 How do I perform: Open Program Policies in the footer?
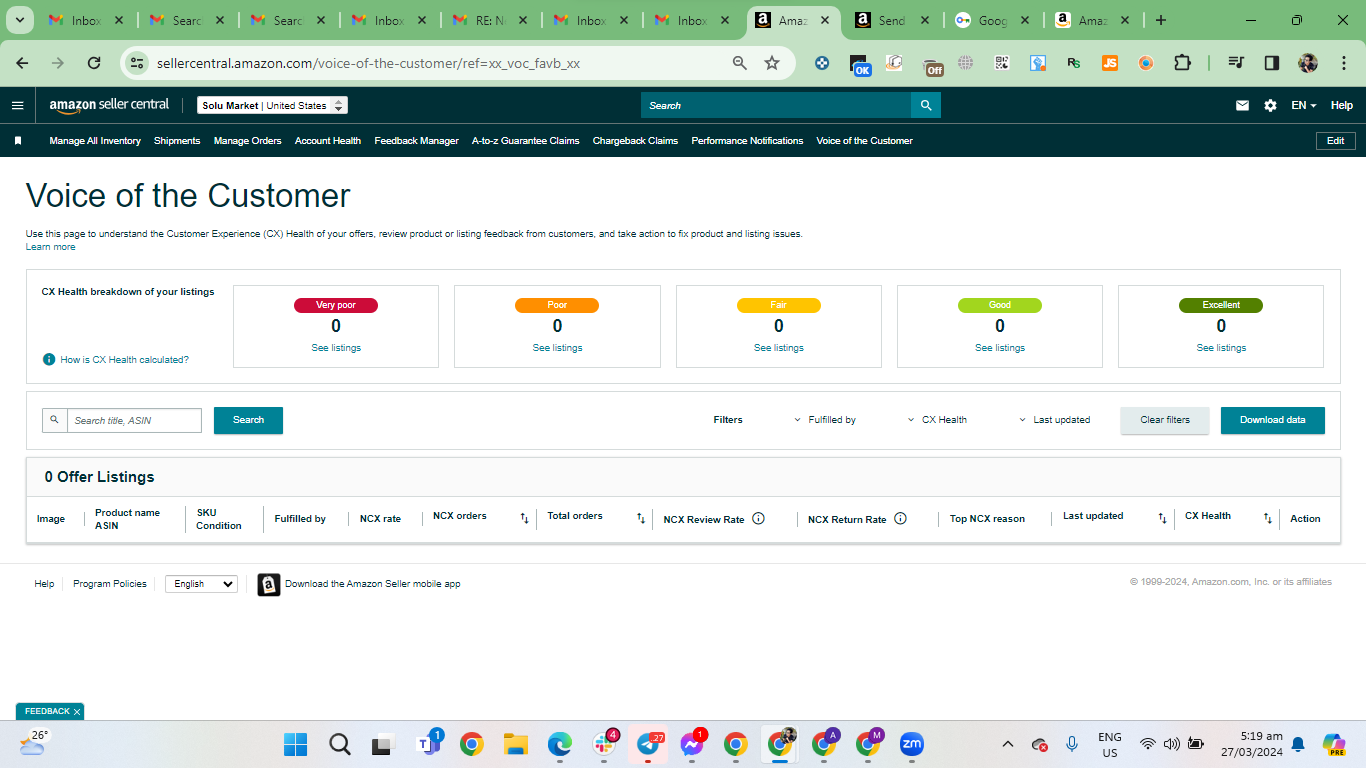coord(110,584)
